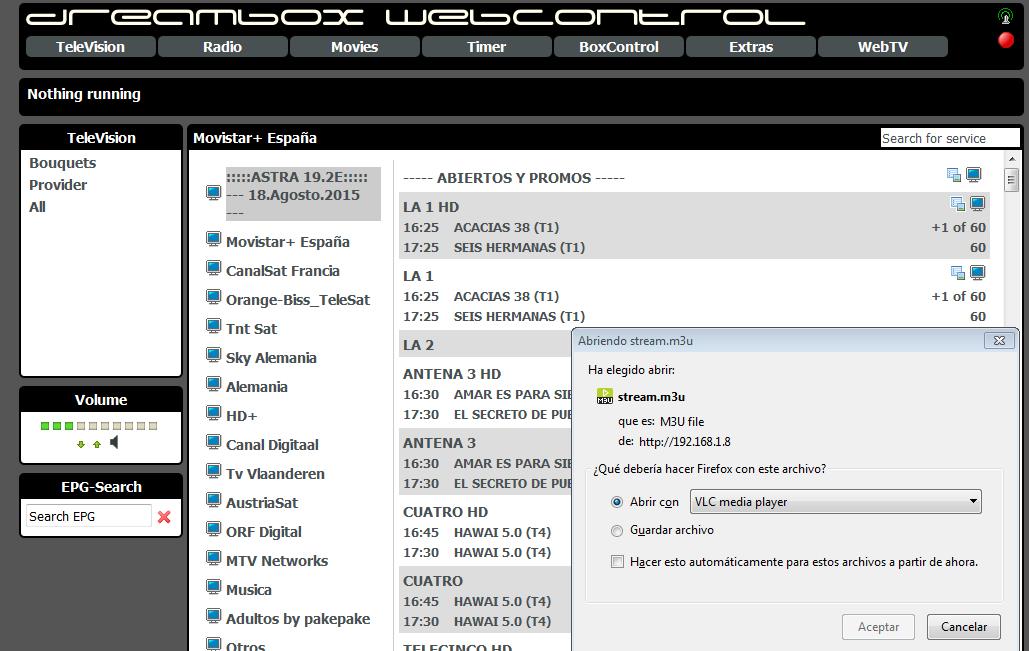
Task: Click monitor icon beside Tv Vlaanderen
Action: pyautogui.click(x=213, y=471)
